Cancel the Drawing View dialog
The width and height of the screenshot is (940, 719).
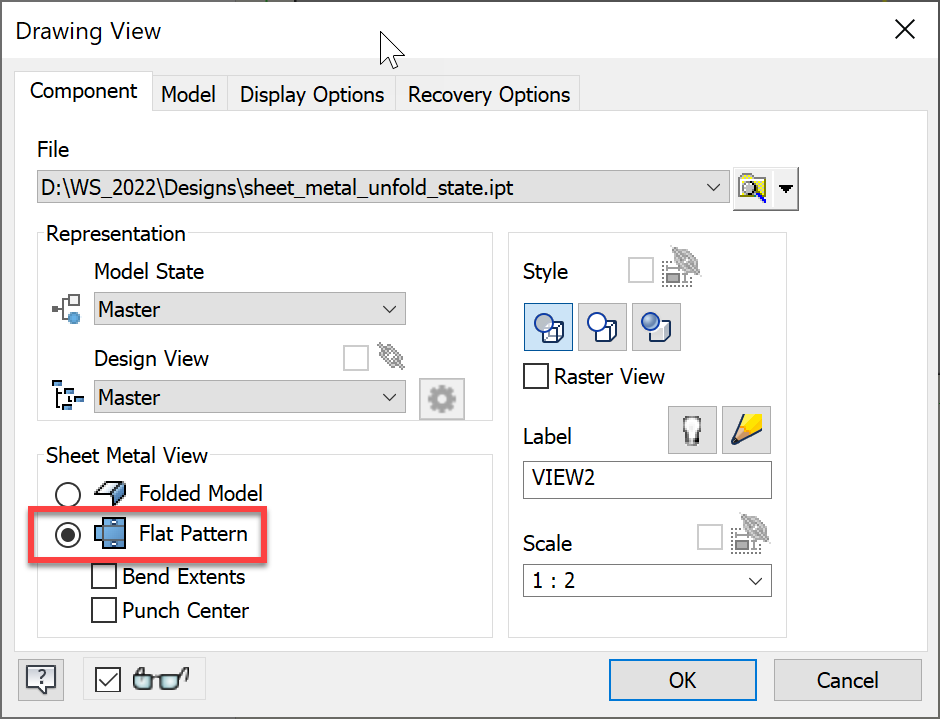point(847,680)
